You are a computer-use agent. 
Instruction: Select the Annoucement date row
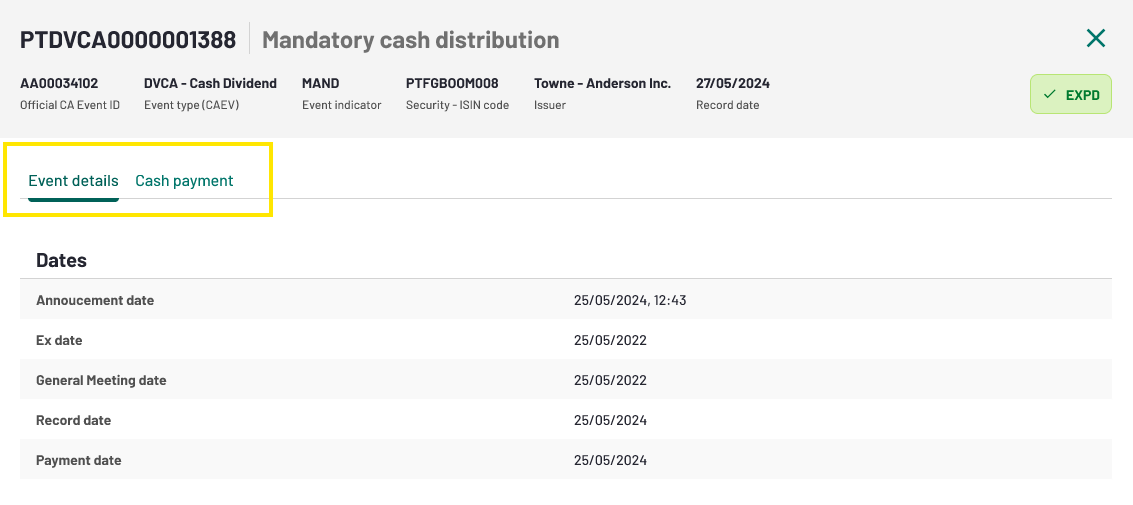pyautogui.click(x=566, y=300)
